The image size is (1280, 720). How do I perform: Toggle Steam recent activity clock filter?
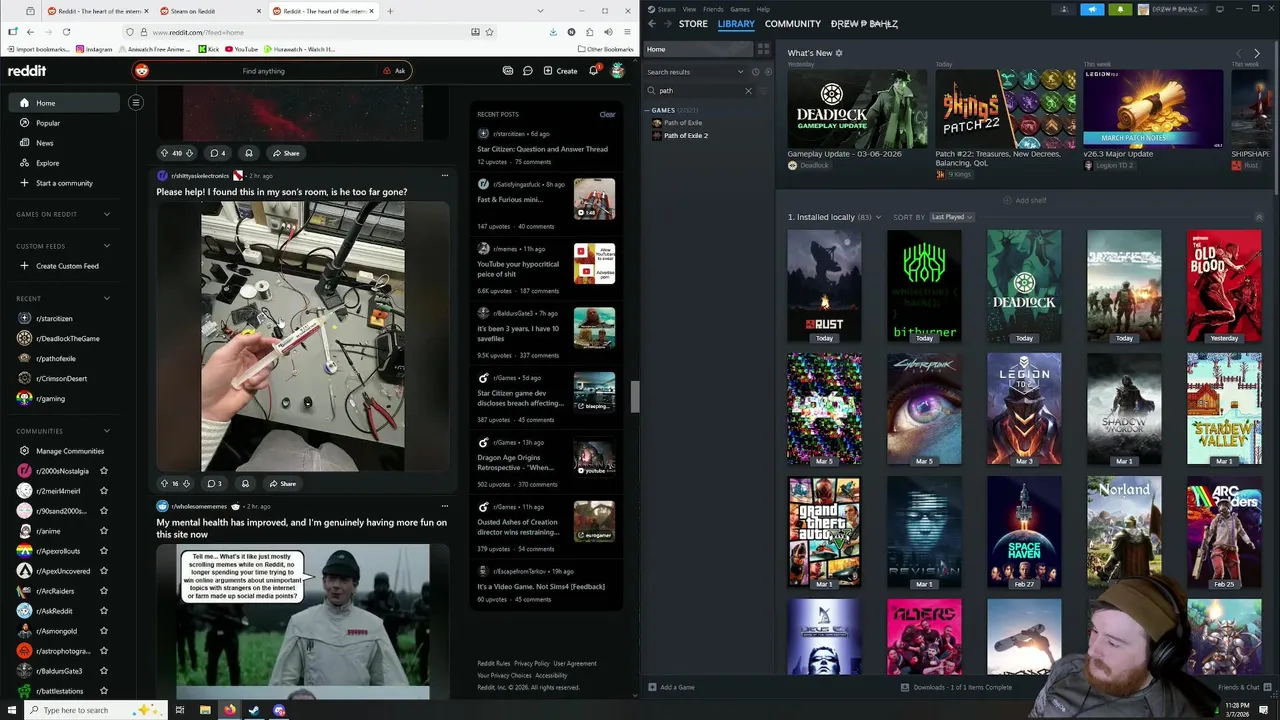756,72
